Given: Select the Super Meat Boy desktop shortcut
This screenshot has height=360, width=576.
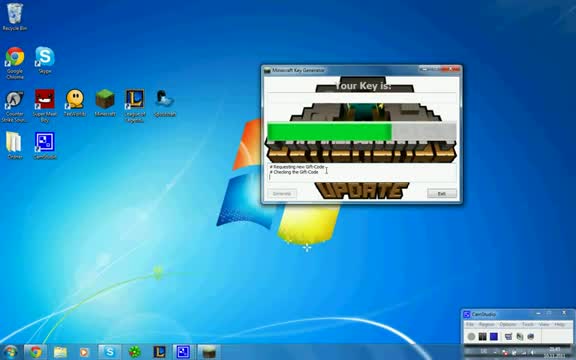Looking at the screenshot, I should click(45, 106).
